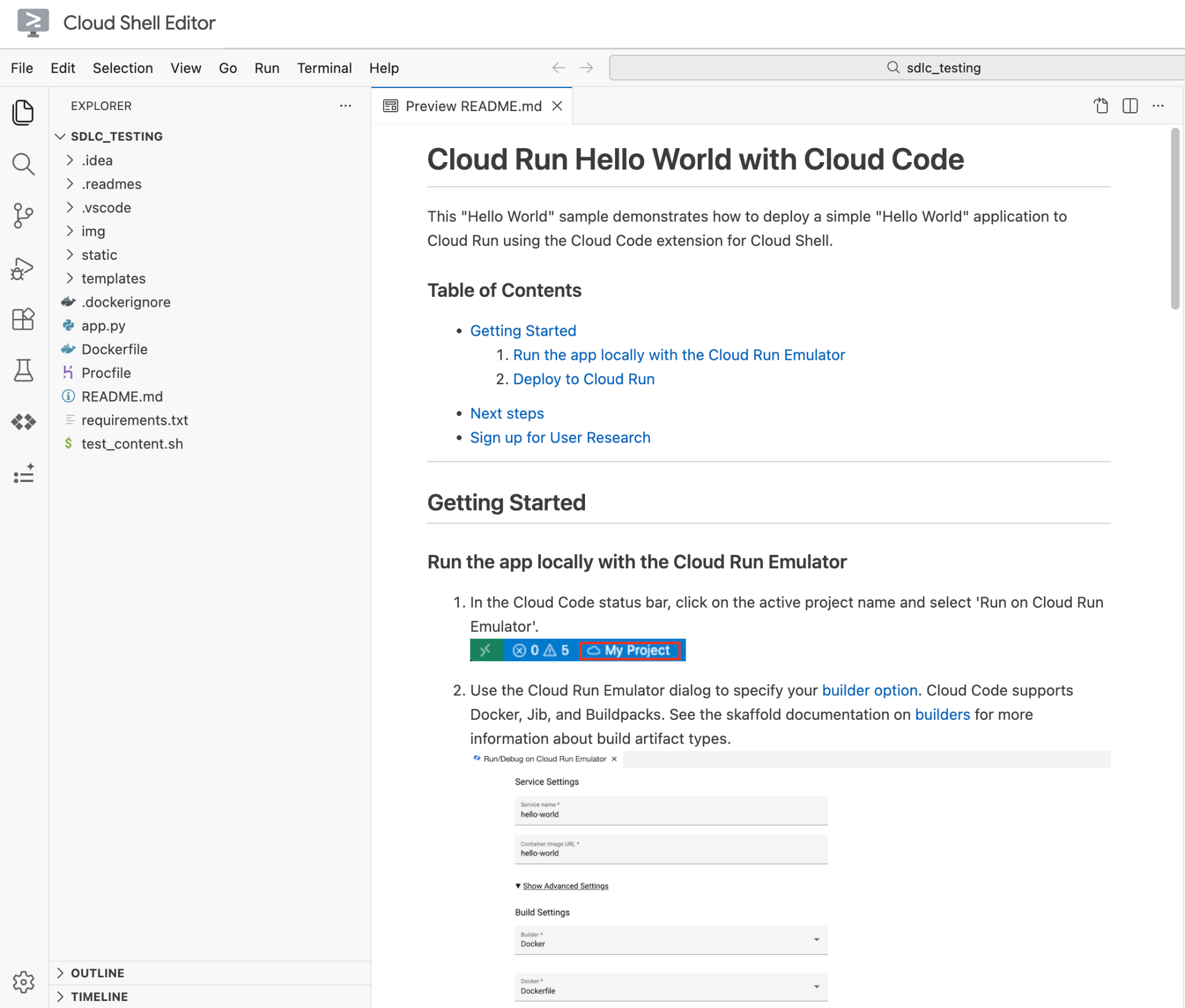Open the Go menu
Image resolution: width=1185 pixels, height=1008 pixels.
click(228, 68)
